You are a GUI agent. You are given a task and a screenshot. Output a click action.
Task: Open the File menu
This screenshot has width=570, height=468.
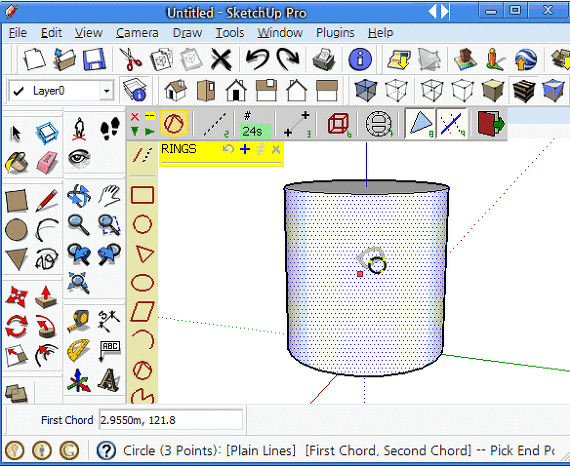click(x=17, y=33)
